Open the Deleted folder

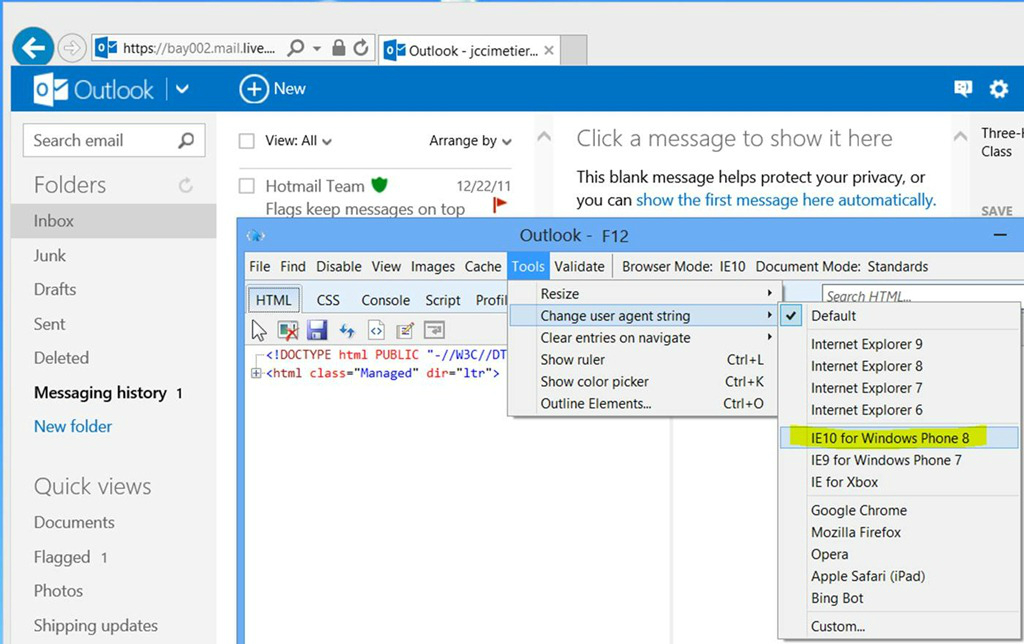coord(61,358)
